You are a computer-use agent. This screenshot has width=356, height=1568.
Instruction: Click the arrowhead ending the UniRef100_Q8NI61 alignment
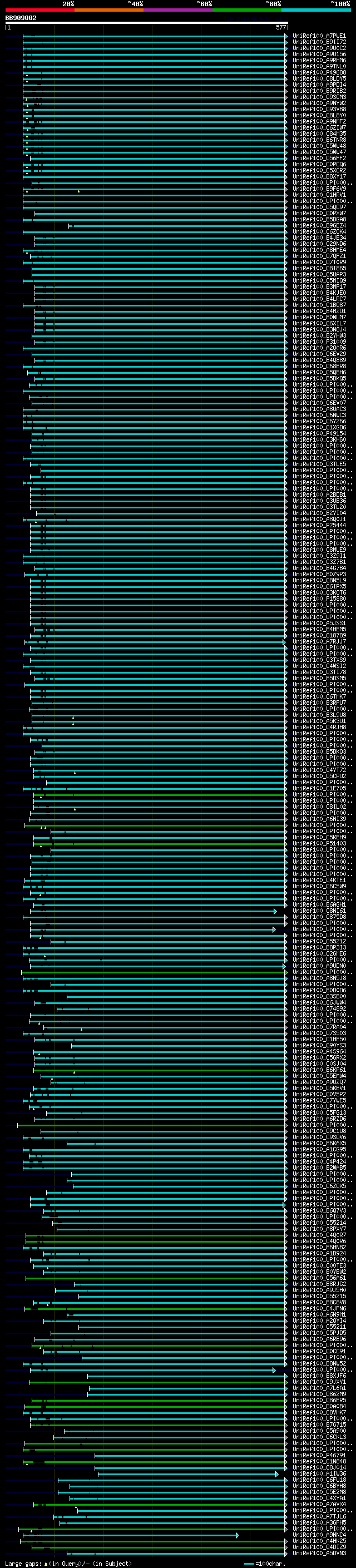coord(275,911)
